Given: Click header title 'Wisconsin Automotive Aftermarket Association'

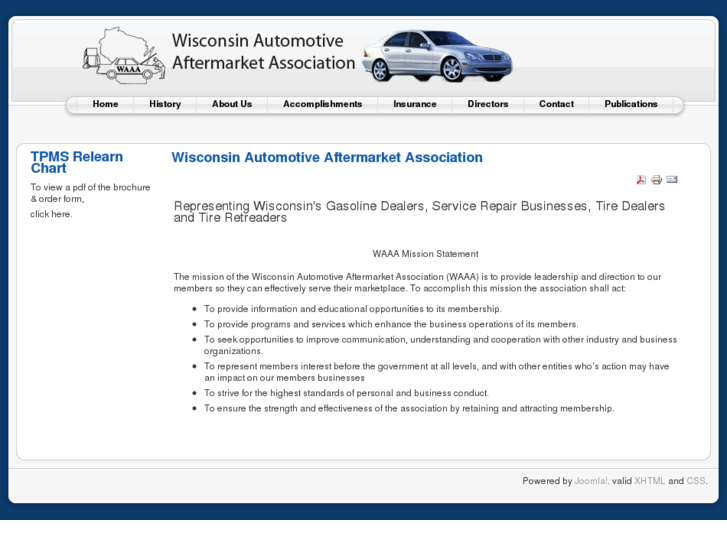Looking at the screenshot, I should [263, 51].
